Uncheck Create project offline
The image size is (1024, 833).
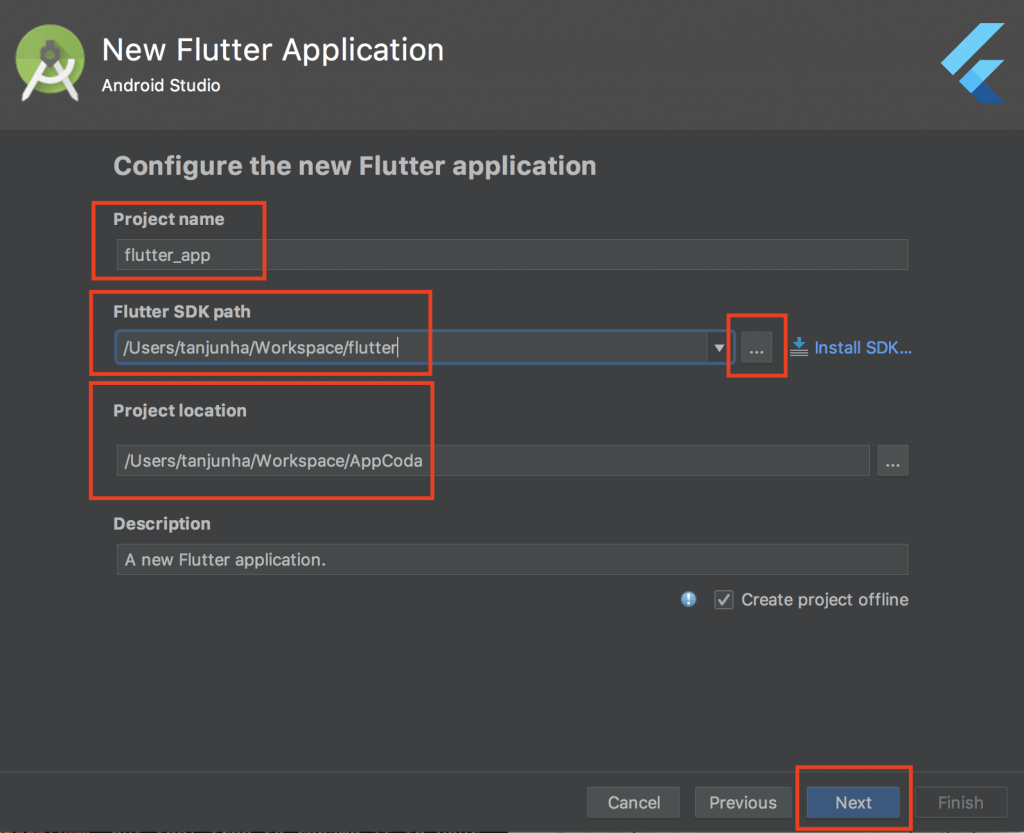pos(723,599)
